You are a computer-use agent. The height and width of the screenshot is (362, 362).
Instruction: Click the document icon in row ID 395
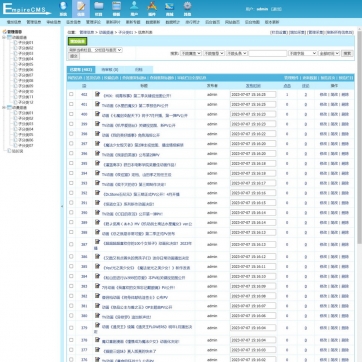(x=97, y=163)
